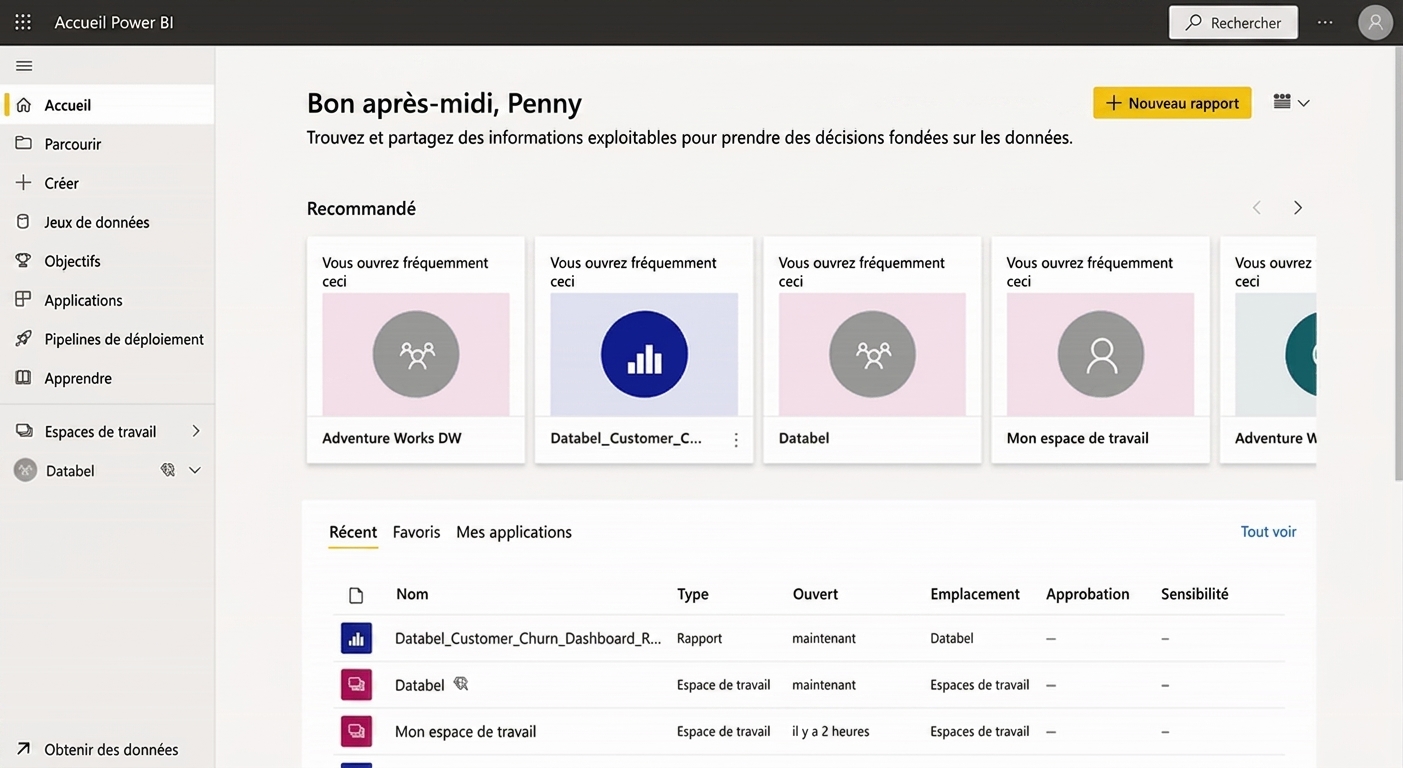Open Mon espace de travail in recent list
The height and width of the screenshot is (768, 1403).
[x=466, y=731]
